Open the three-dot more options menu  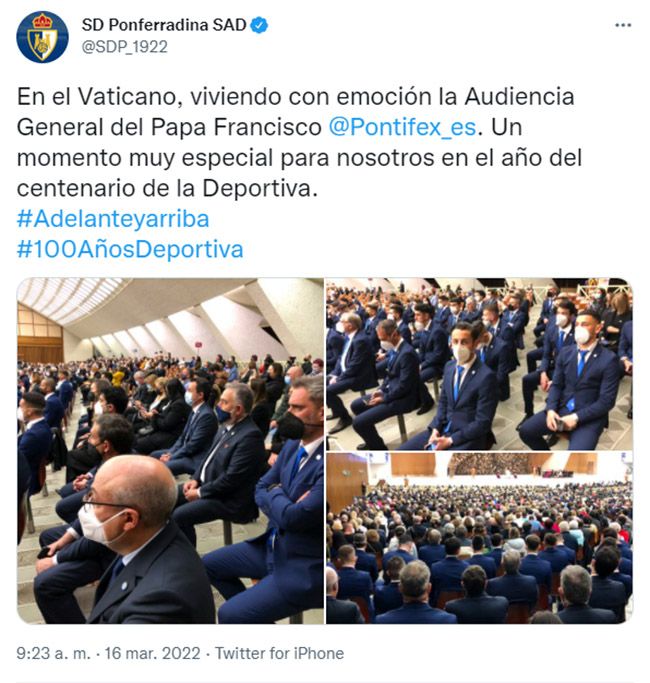(623, 25)
